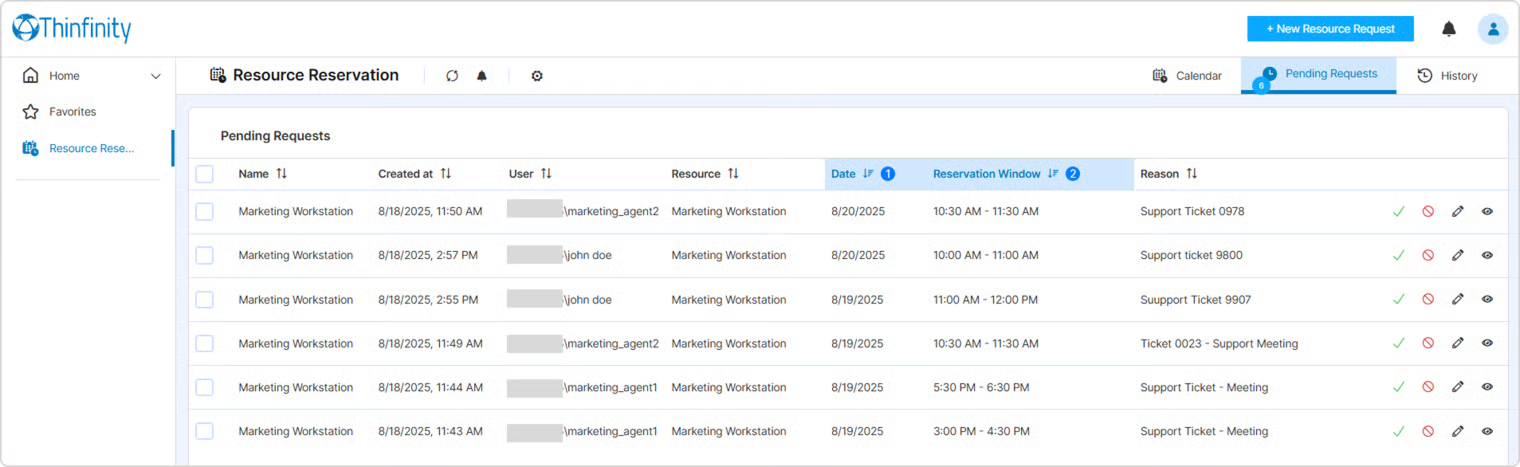Screen dimensions: 1520x467
Task: Select checkbox for the 11:50 AM created row
Action: pyautogui.click(x=205, y=212)
